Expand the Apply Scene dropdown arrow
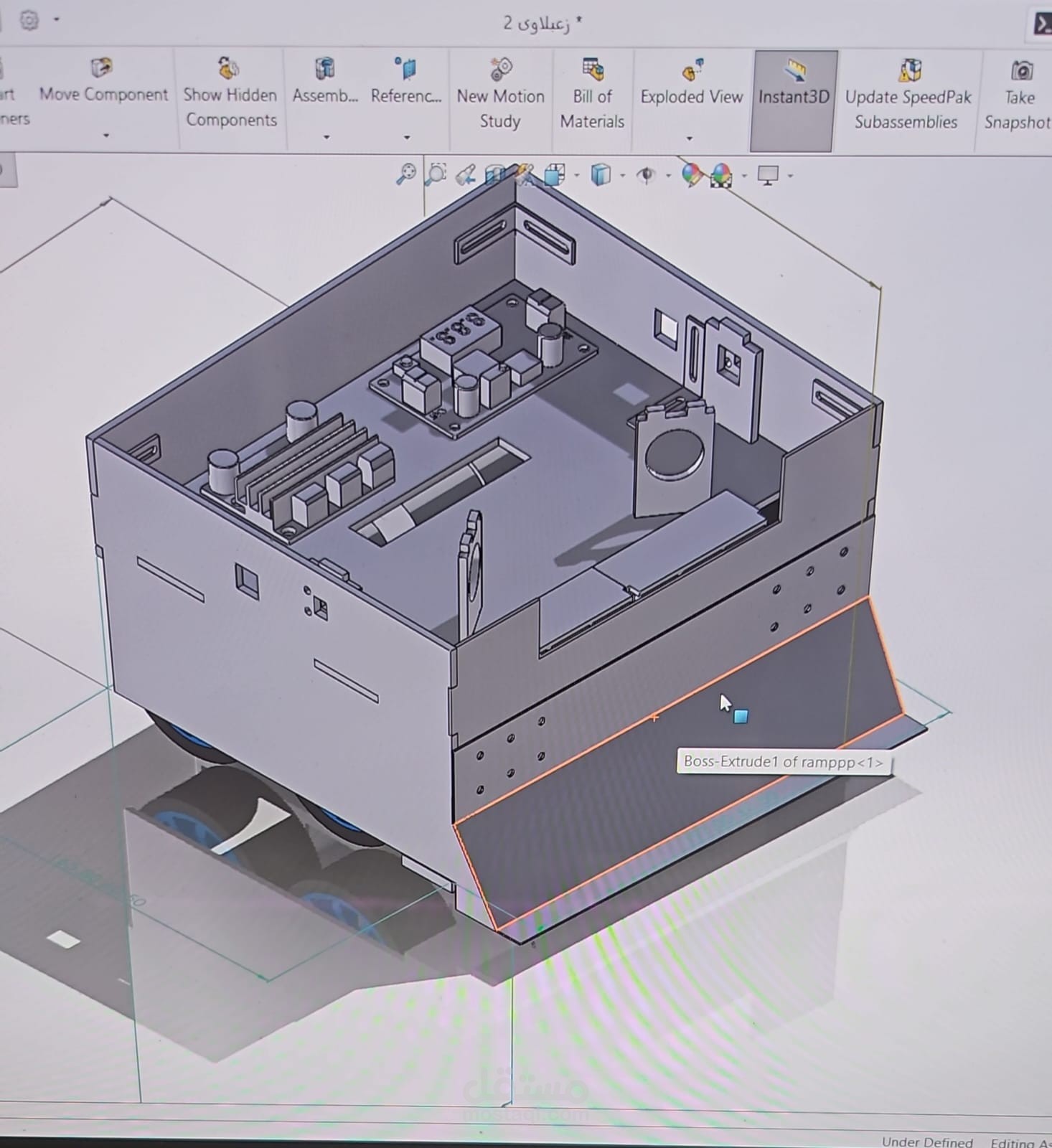Screen dimensions: 1052x1148 click(x=744, y=176)
